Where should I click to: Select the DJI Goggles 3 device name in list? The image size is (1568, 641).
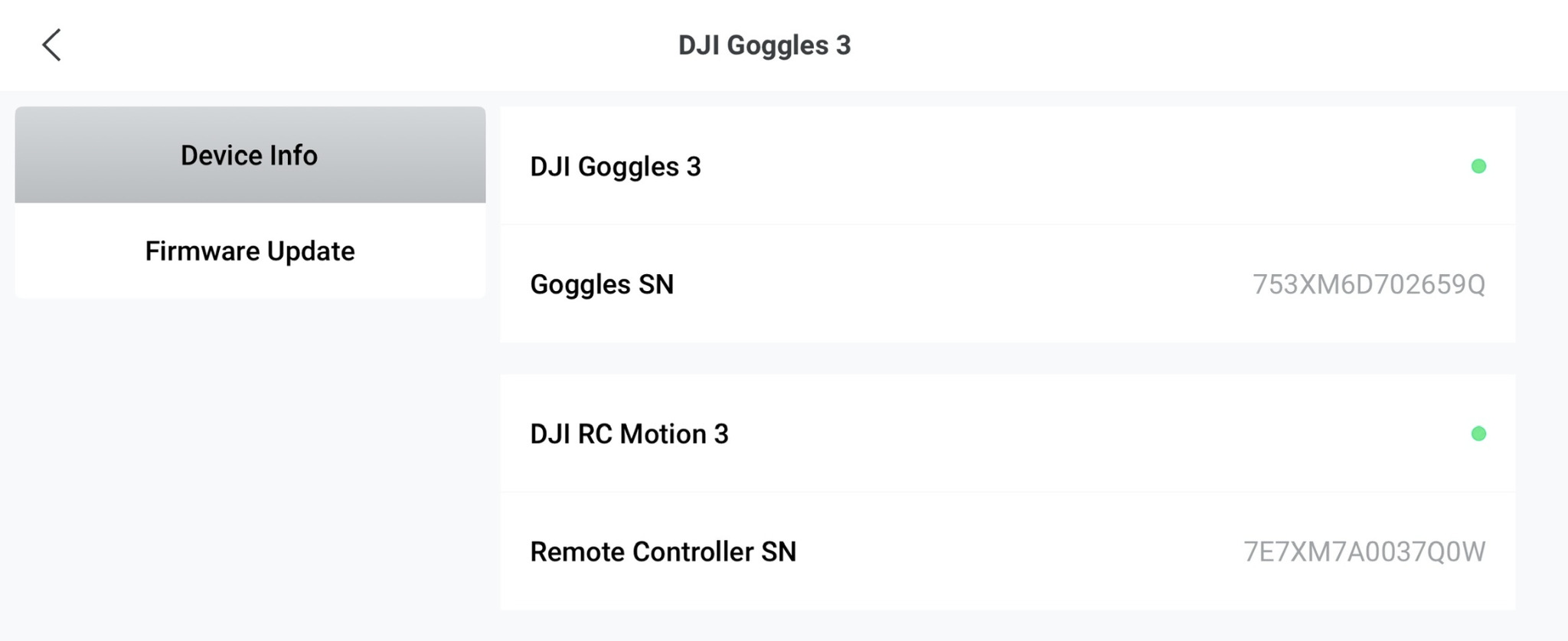point(616,166)
